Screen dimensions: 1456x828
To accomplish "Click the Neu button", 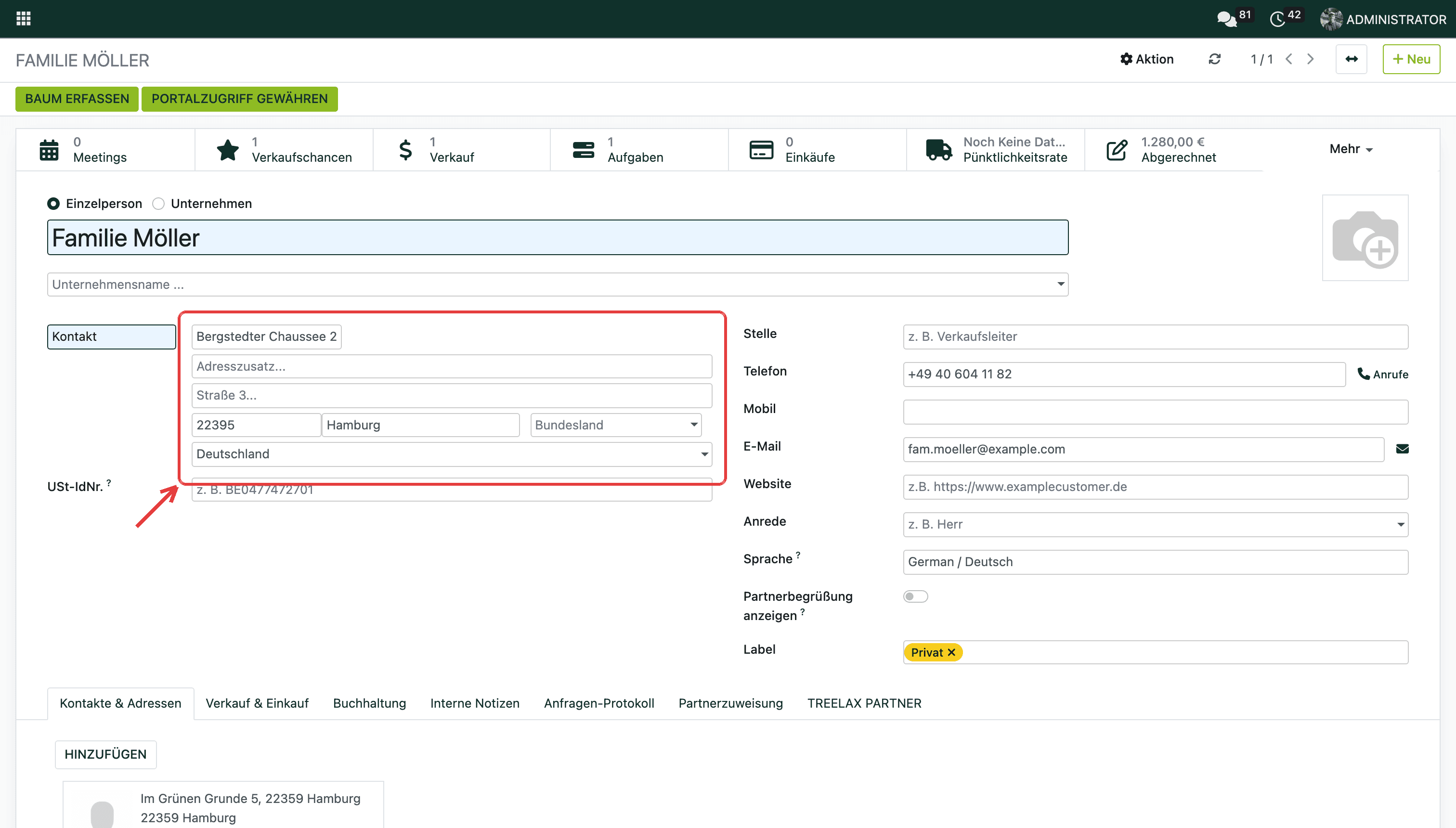I will click(1411, 59).
